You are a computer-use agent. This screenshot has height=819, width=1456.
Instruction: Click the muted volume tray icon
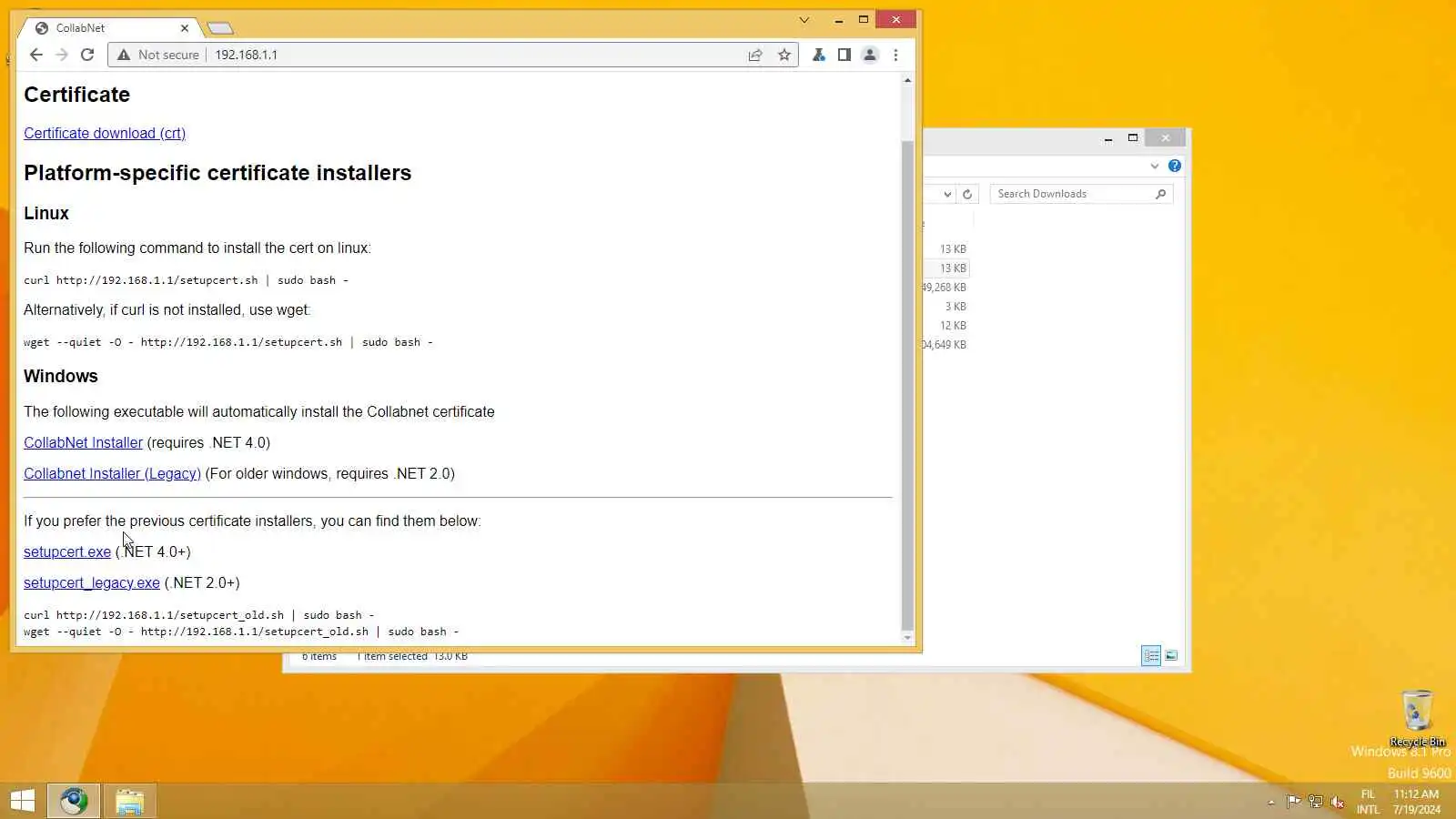tap(1337, 802)
